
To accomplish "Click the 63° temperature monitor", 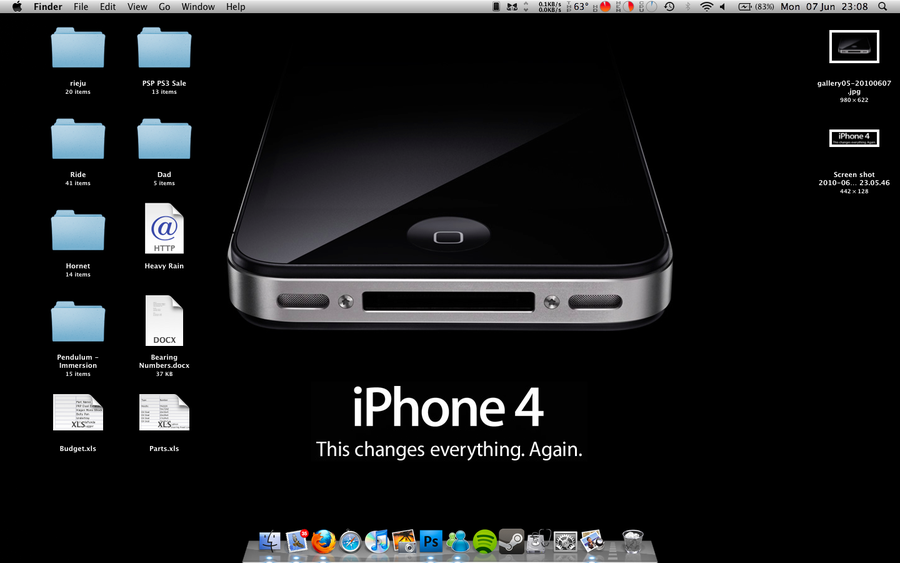I will [577, 7].
